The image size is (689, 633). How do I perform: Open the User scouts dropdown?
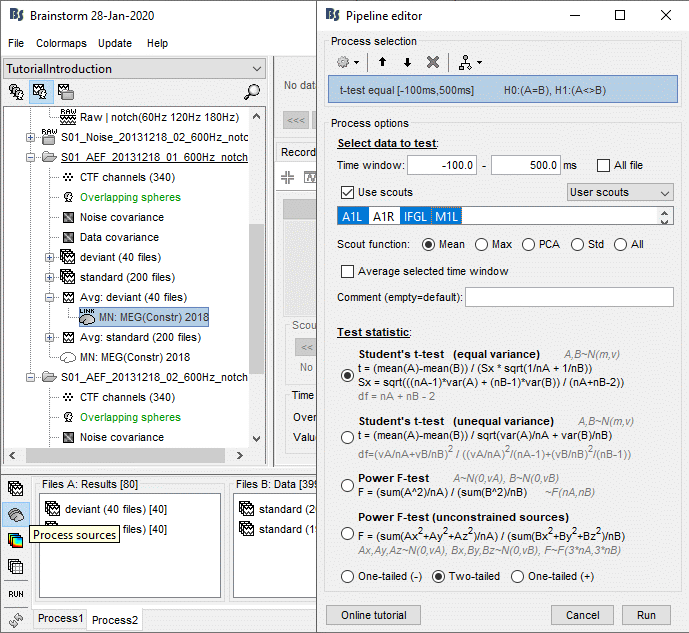click(x=620, y=192)
